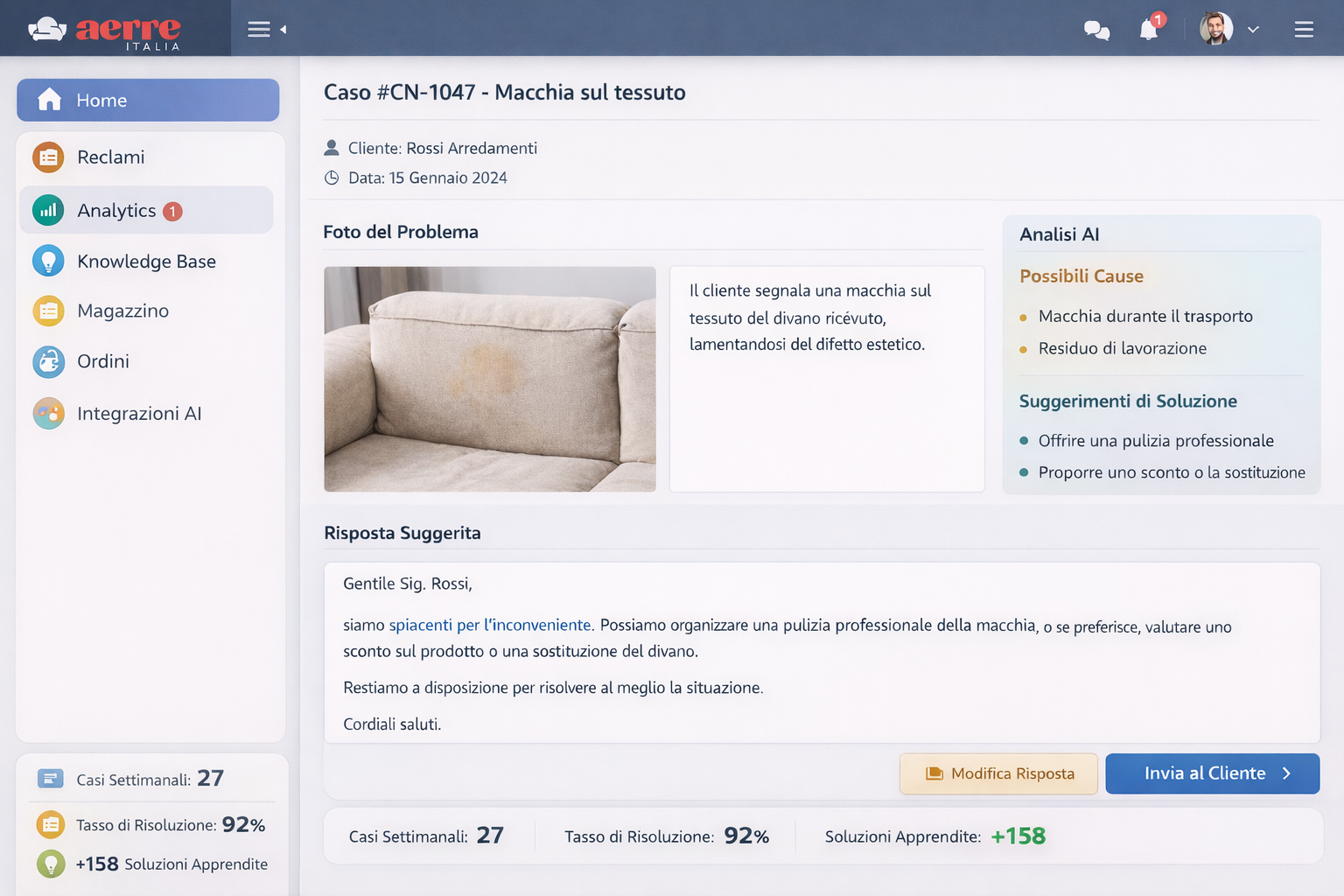Open Knowledge Base via its lightbulb icon
This screenshot has width=1344, height=896.
[x=48, y=261]
